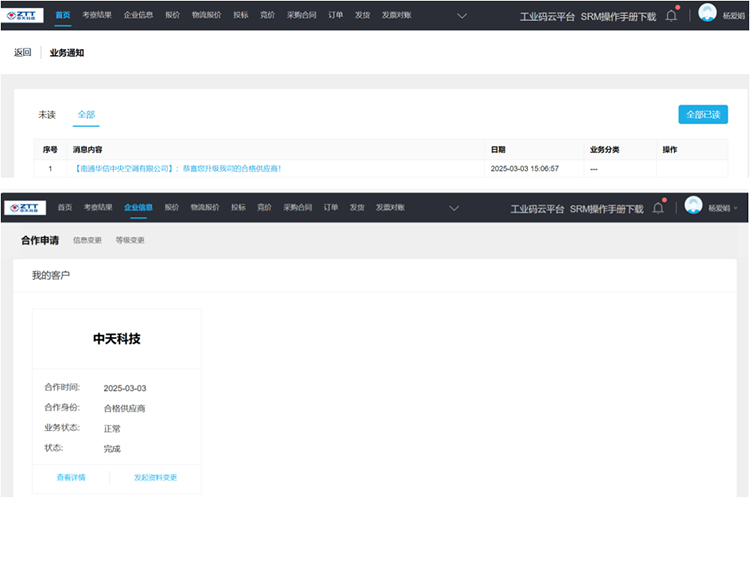This screenshot has height=568, width=750.
Task: Switch to the 未读 tab
Action: click(47, 115)
